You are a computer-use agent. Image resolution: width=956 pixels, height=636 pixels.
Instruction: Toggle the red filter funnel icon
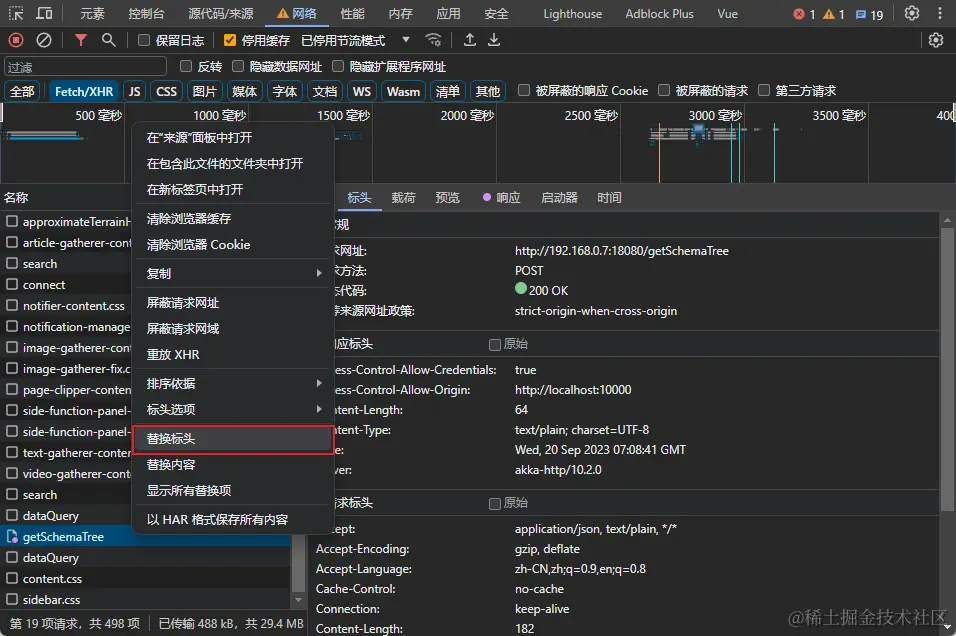click(x=81, y=40)
